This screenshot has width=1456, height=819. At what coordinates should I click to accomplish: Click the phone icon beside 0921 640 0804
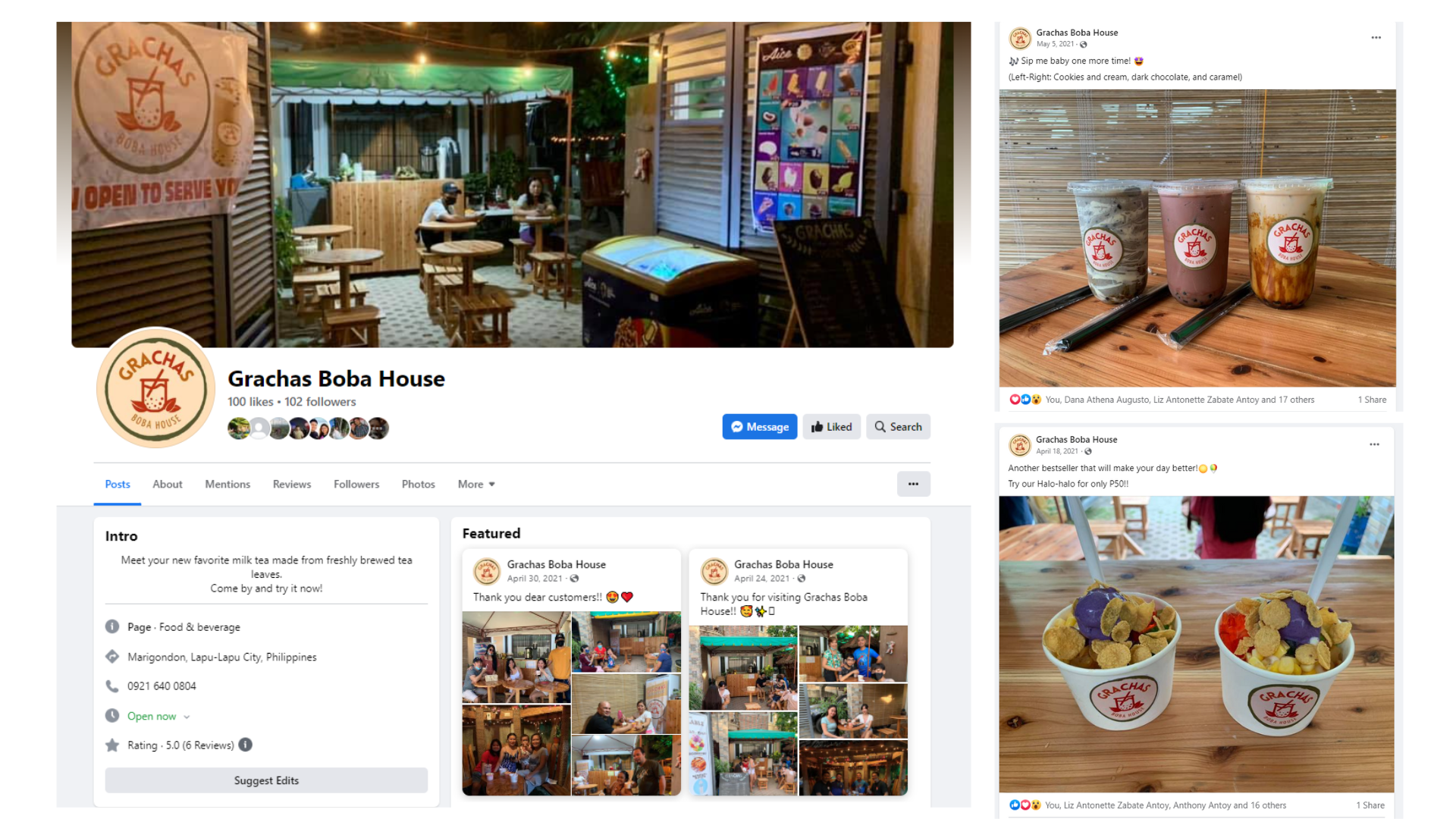(112, 686)
